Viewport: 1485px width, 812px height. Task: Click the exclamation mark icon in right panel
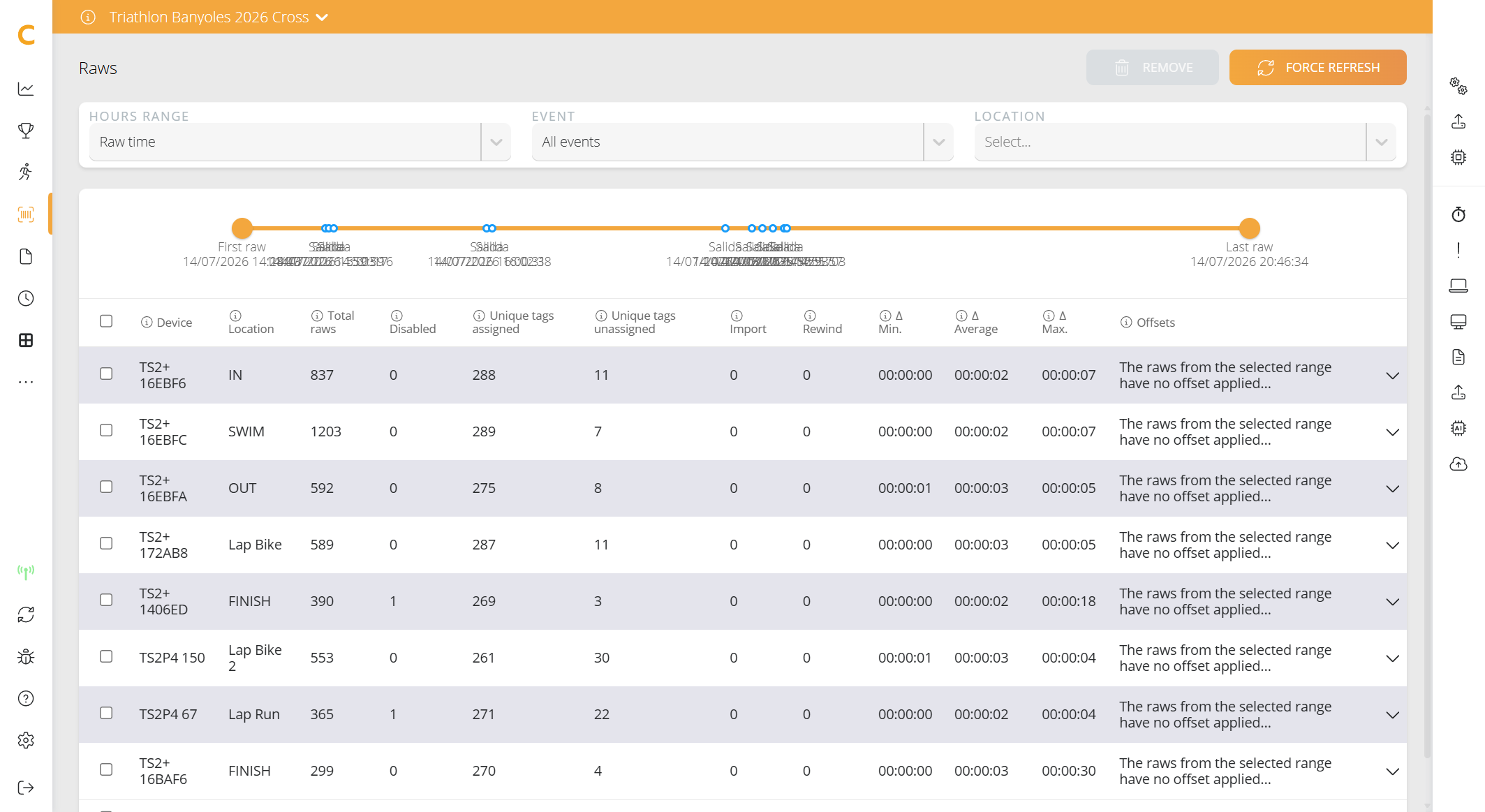(1458, 250)
